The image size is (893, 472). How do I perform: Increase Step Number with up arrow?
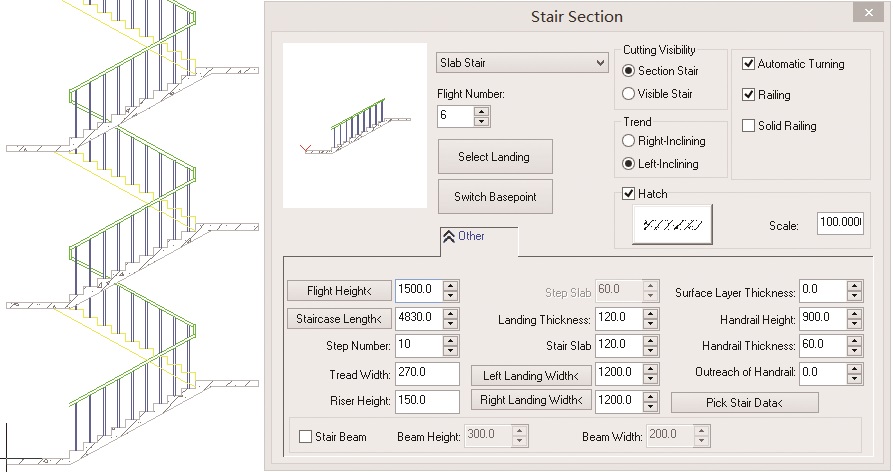tap(450, 340)
